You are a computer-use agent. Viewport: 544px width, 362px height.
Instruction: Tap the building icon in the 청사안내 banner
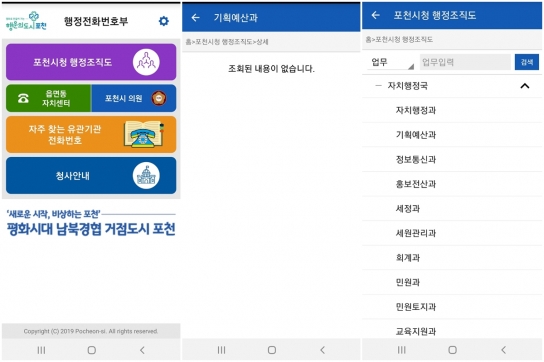(146, 176)
